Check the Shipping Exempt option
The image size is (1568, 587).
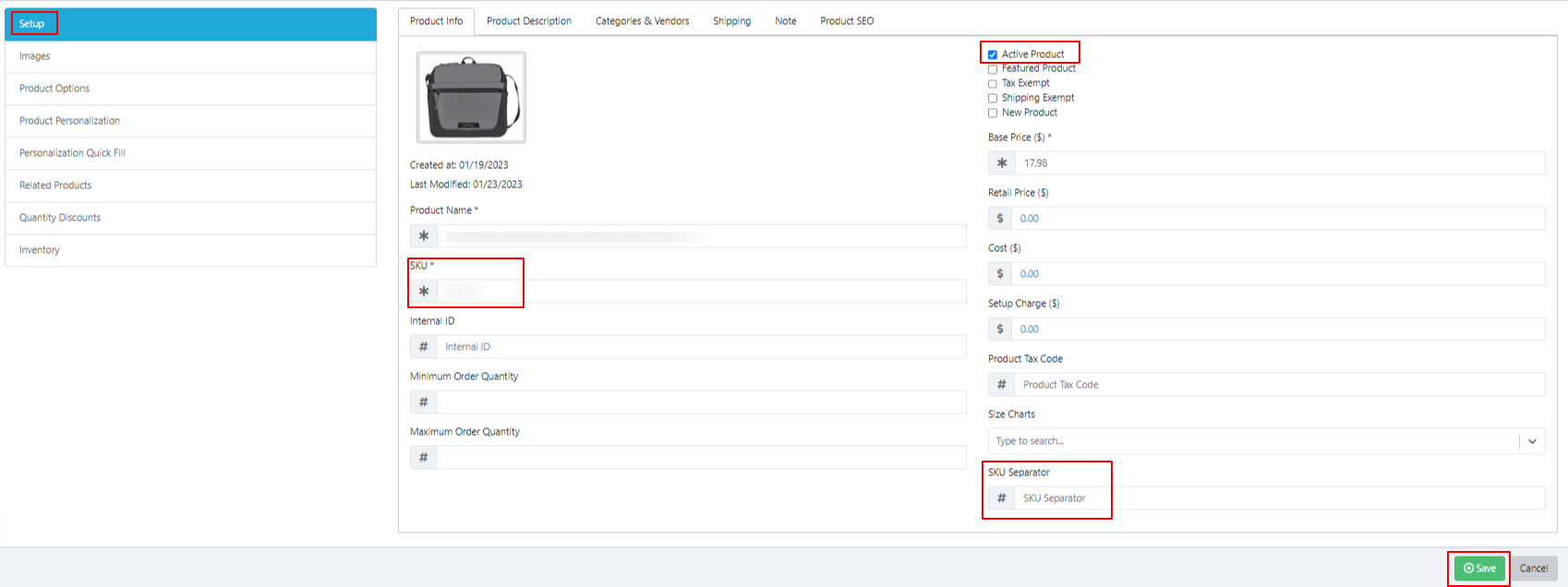pos(993,99)
